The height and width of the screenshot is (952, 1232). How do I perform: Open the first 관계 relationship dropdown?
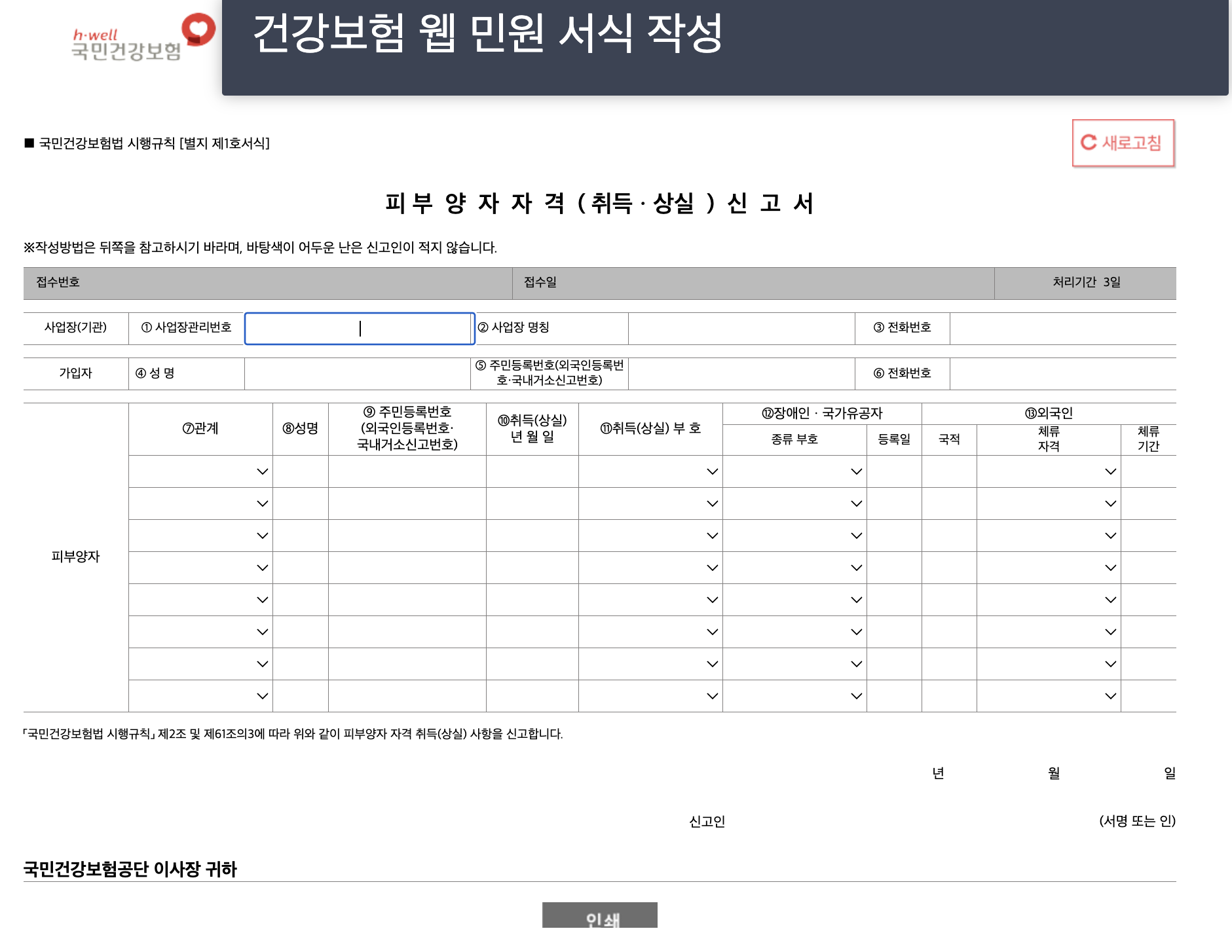tap(261, 471)
